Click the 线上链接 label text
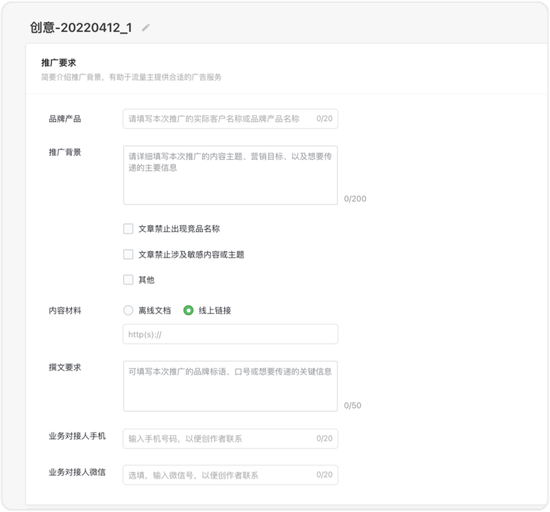Viewport: 550px width, 512px height. click(x=215, y=310)
